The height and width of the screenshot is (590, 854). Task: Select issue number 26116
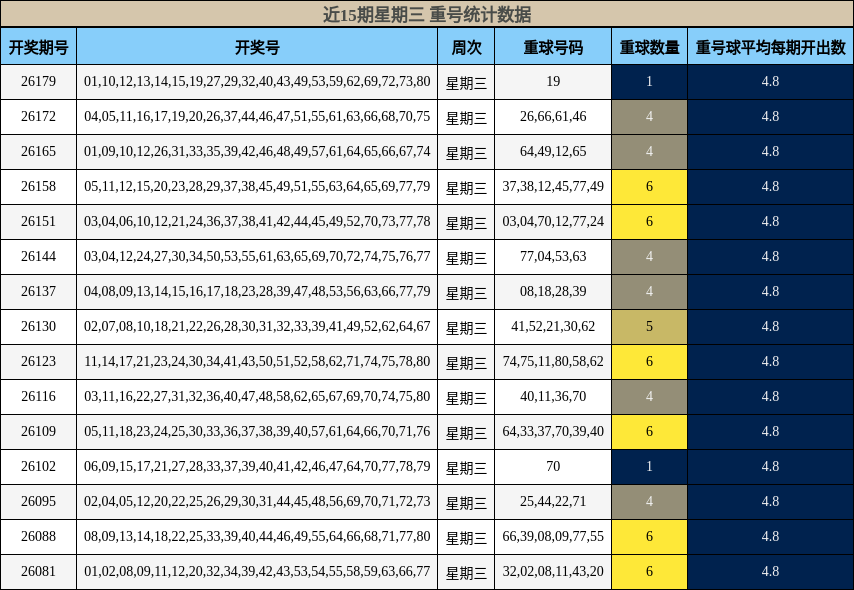pyautogui.click(x=39, y=396)
